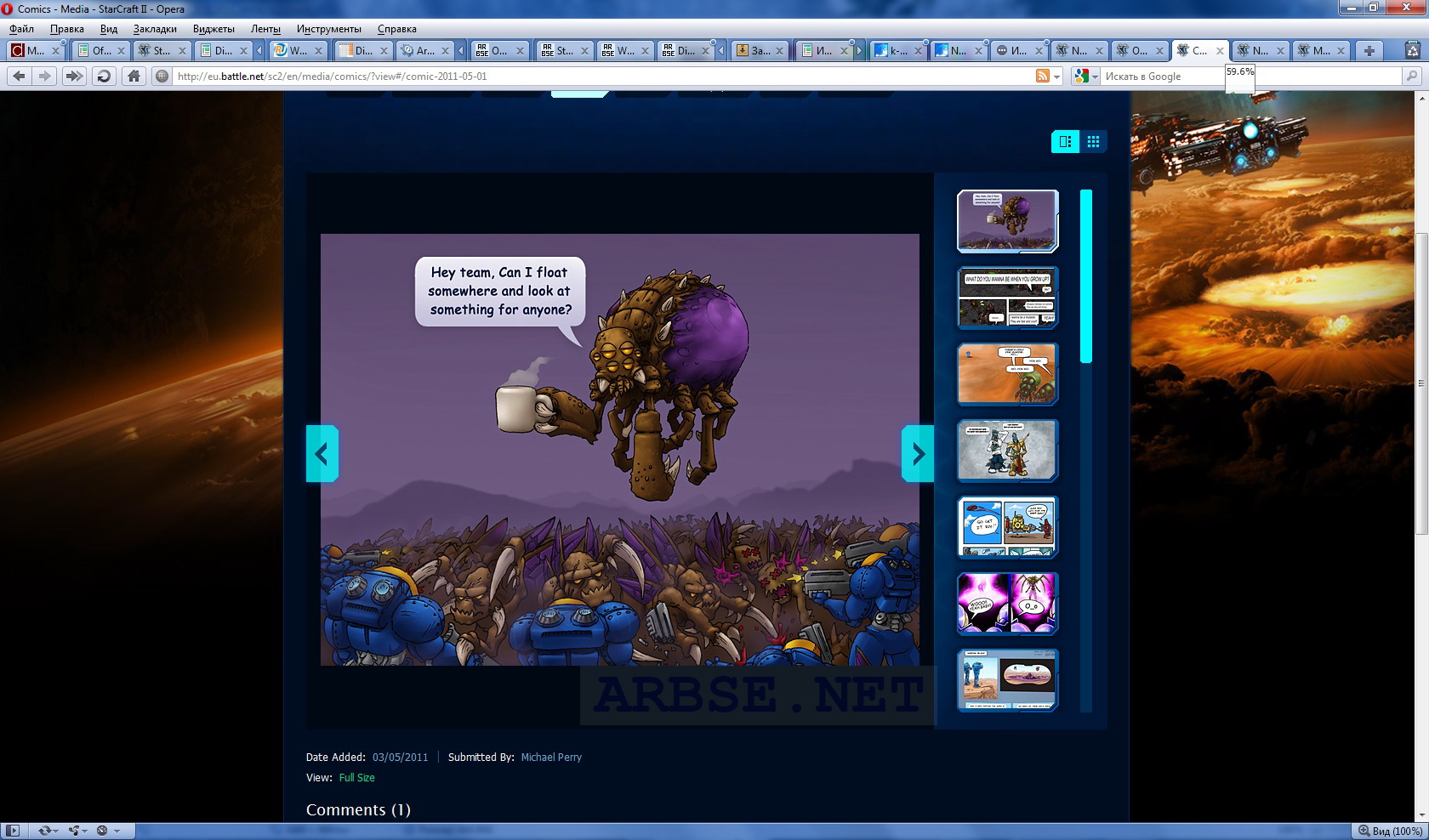Focus the "Искать в Google" search field

tap(1250, 76)
